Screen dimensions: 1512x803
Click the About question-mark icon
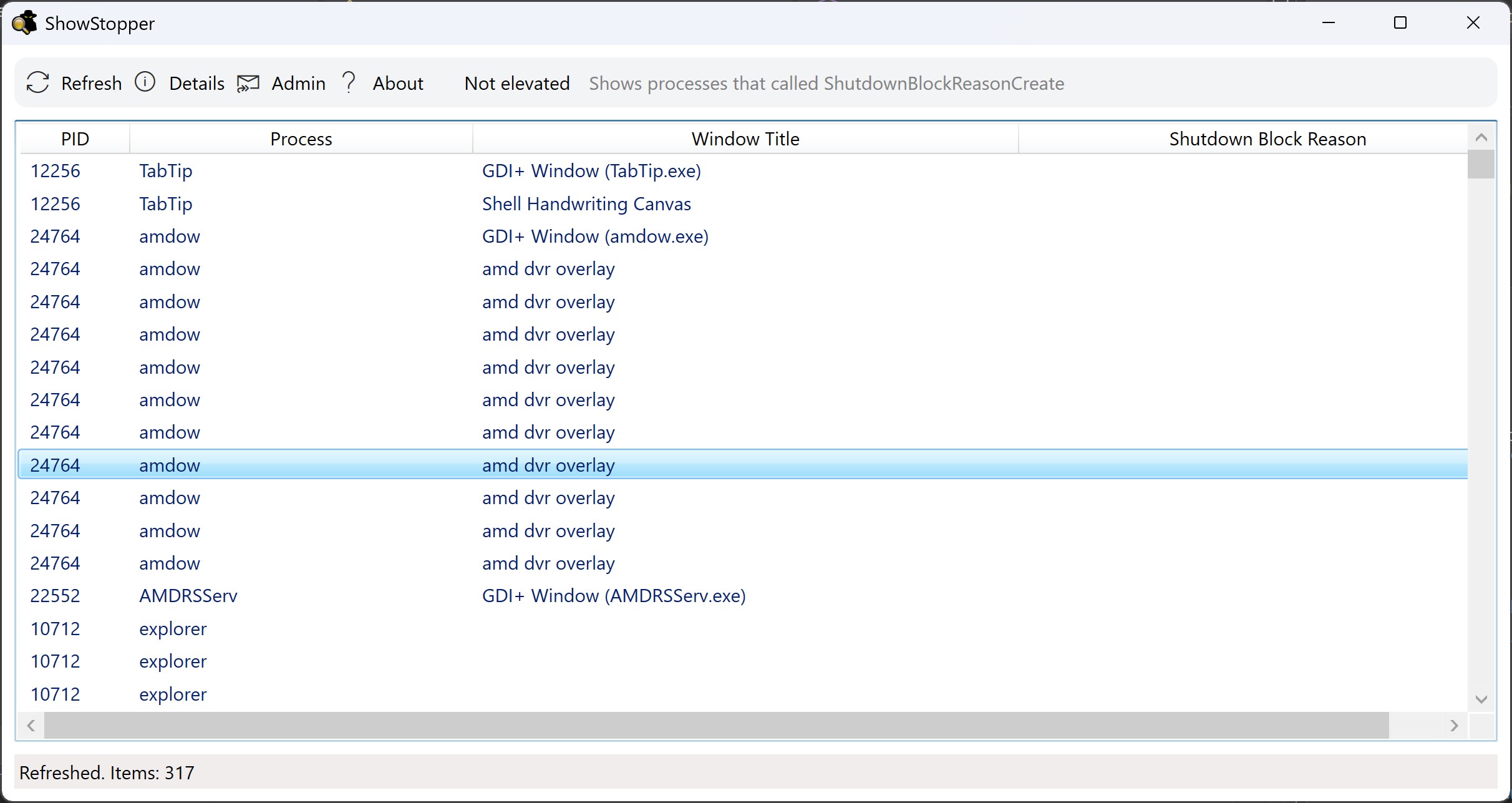349,82
